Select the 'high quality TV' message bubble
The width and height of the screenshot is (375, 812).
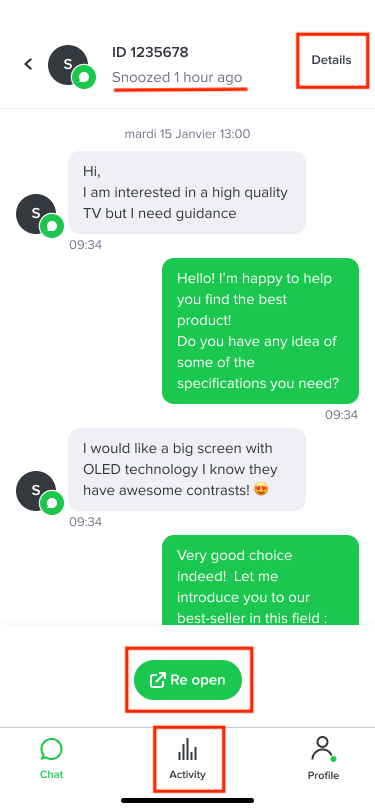click(187, 193)
